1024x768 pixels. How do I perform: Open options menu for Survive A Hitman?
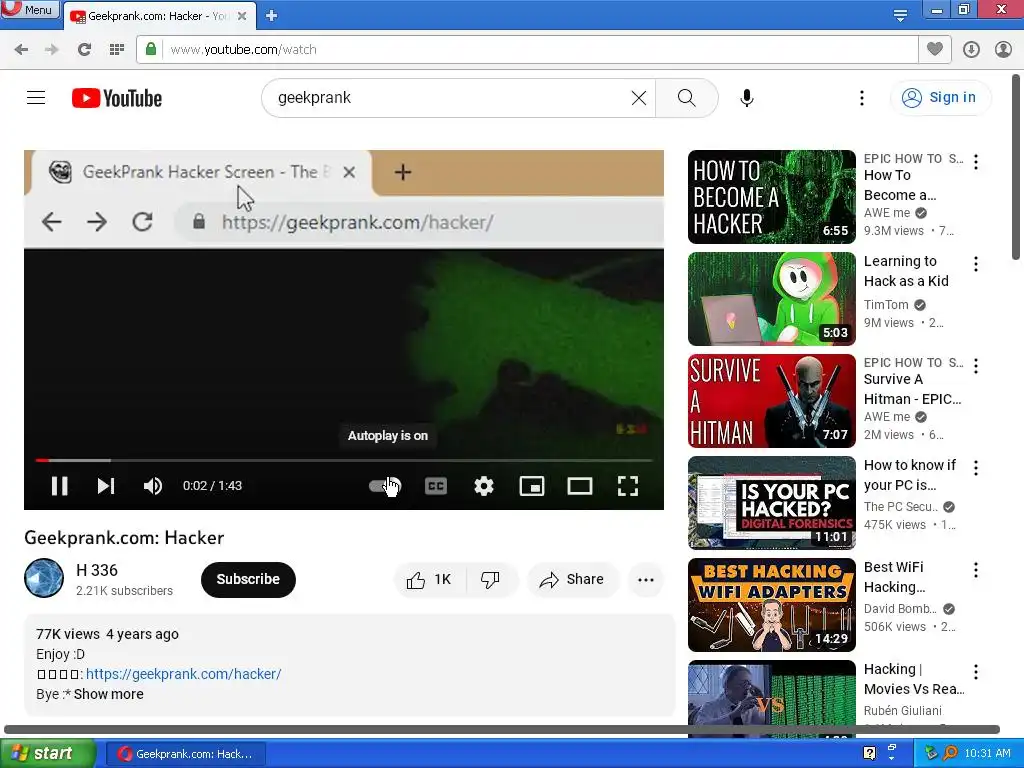tap(976, 366)
